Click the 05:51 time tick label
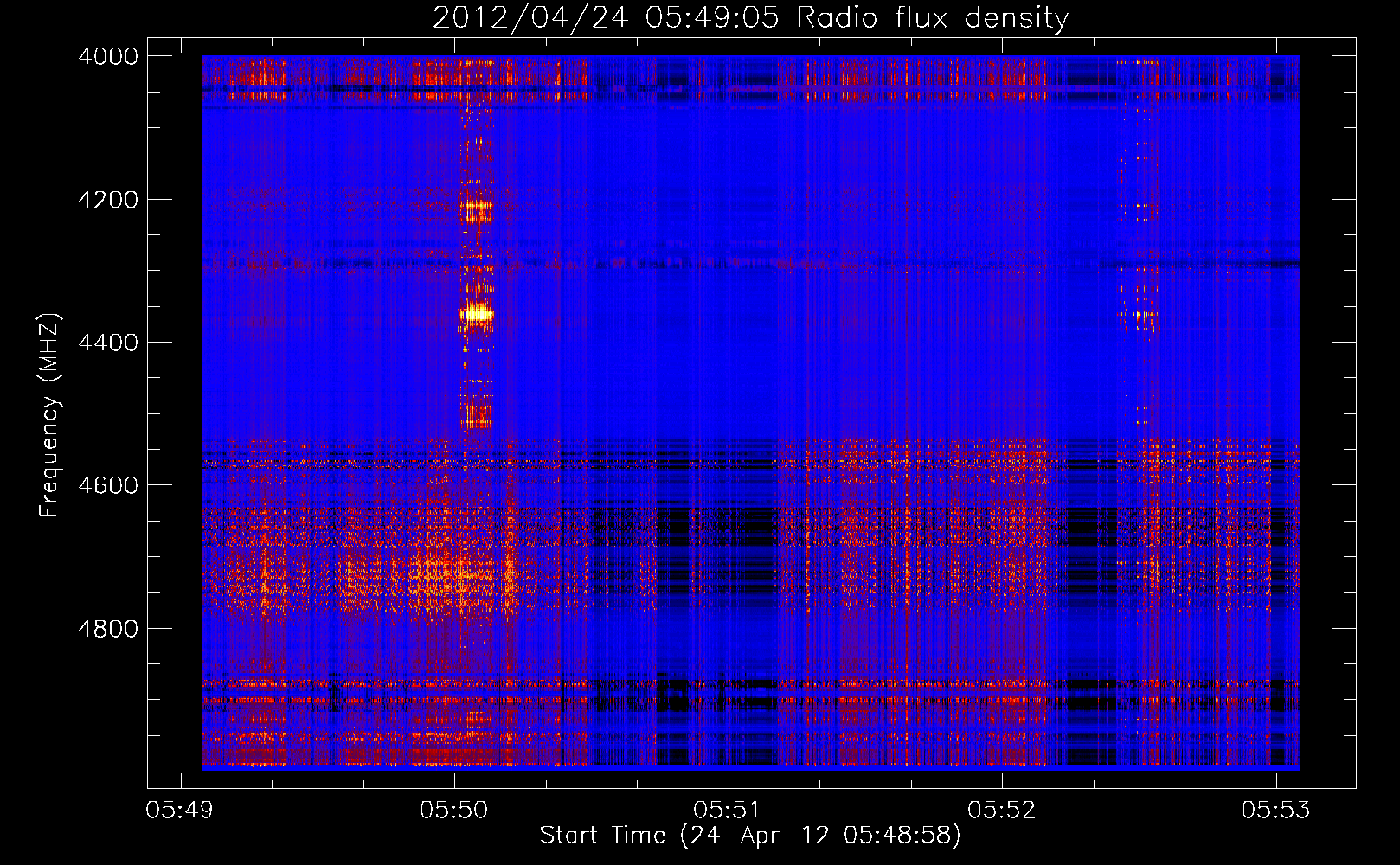Viewport: 1400px width, 865px height. pyautogui.click(x=728, y=811)
